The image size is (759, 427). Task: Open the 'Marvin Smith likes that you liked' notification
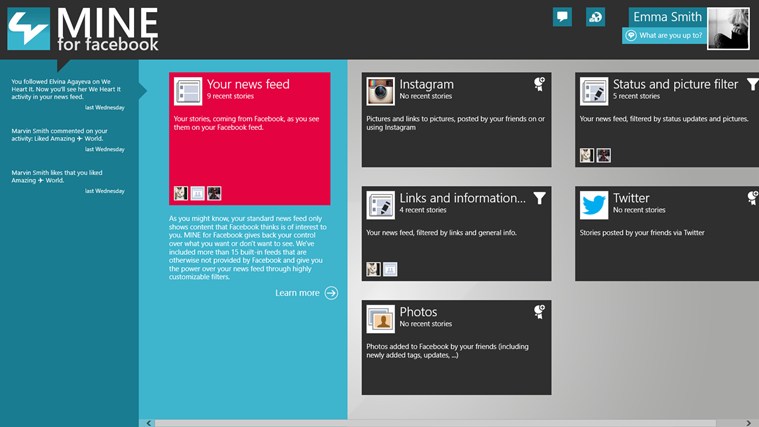68,181
